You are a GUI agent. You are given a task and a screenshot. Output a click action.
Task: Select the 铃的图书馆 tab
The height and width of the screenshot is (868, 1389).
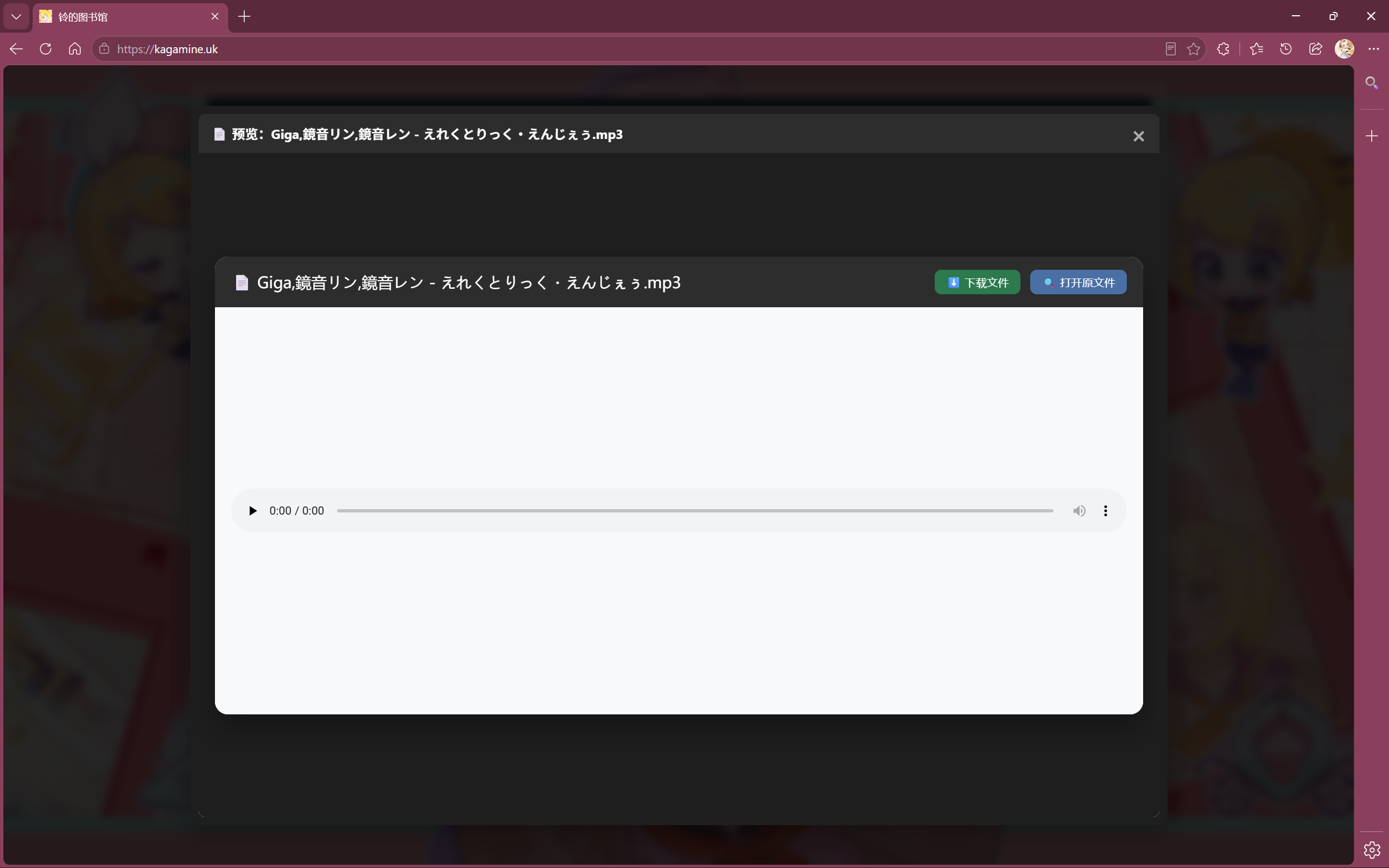point(130,17)
